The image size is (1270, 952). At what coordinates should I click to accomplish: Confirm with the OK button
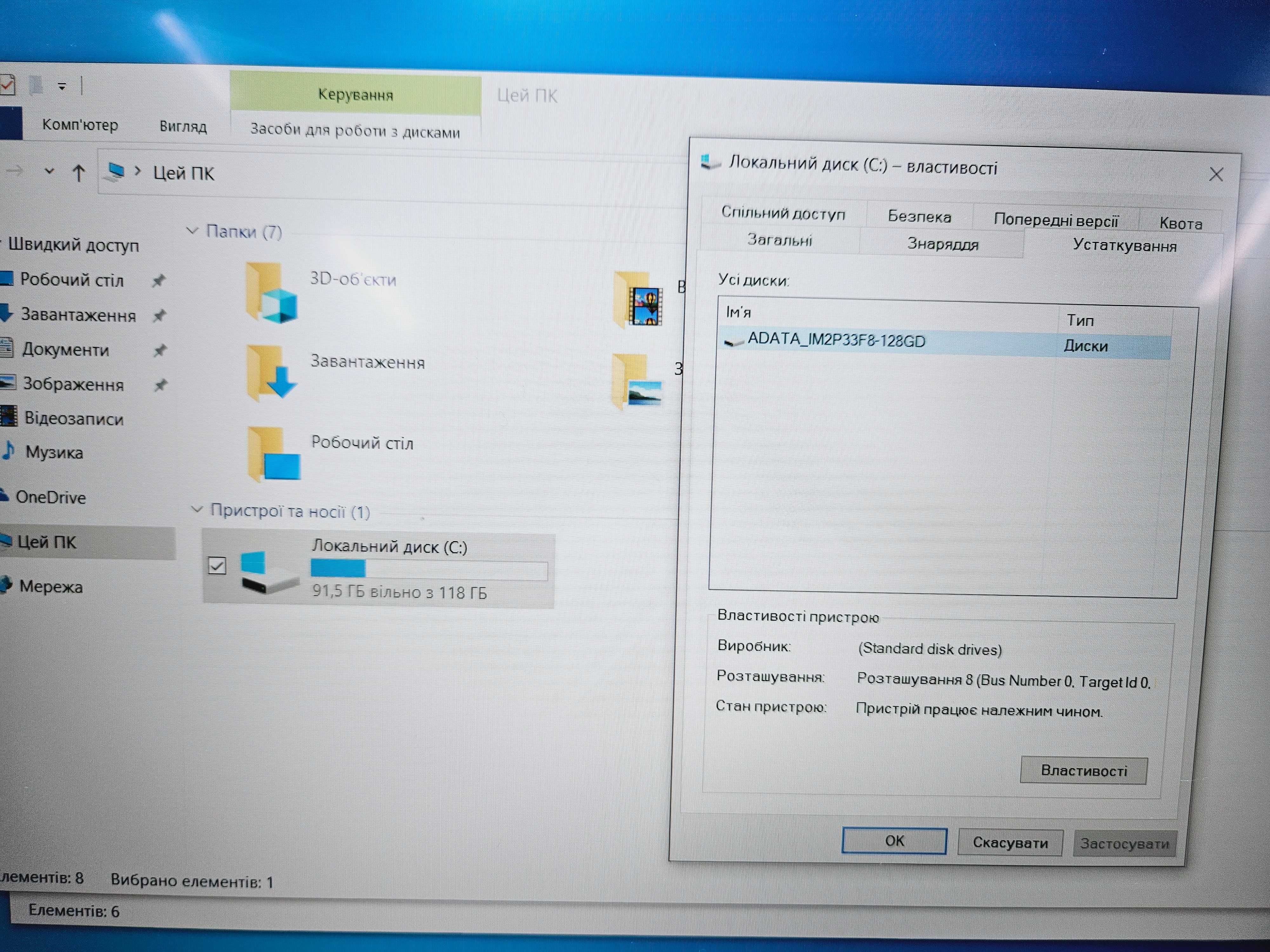[894, 841]
